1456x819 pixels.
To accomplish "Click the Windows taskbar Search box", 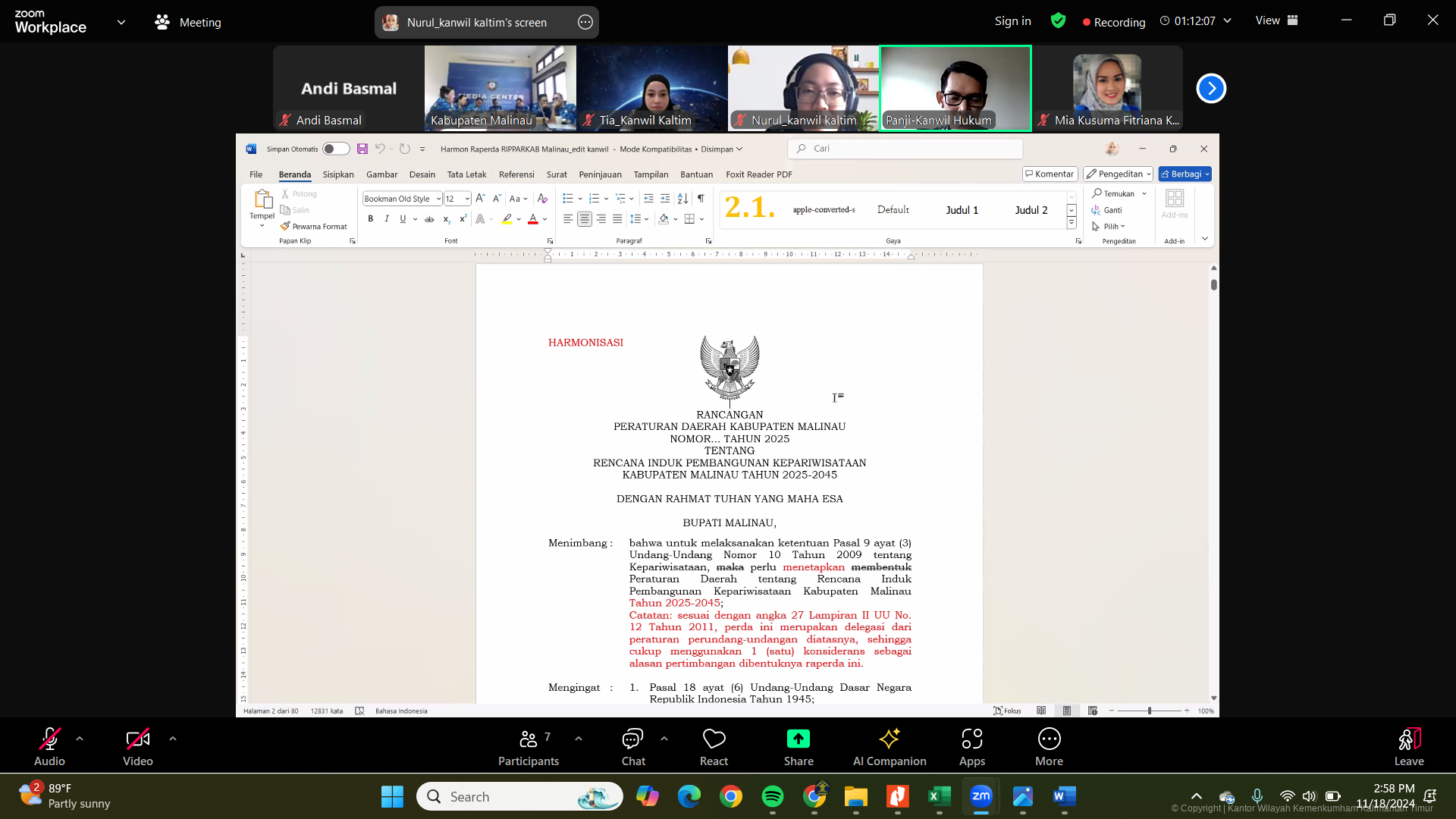I will tap(519, 796).
